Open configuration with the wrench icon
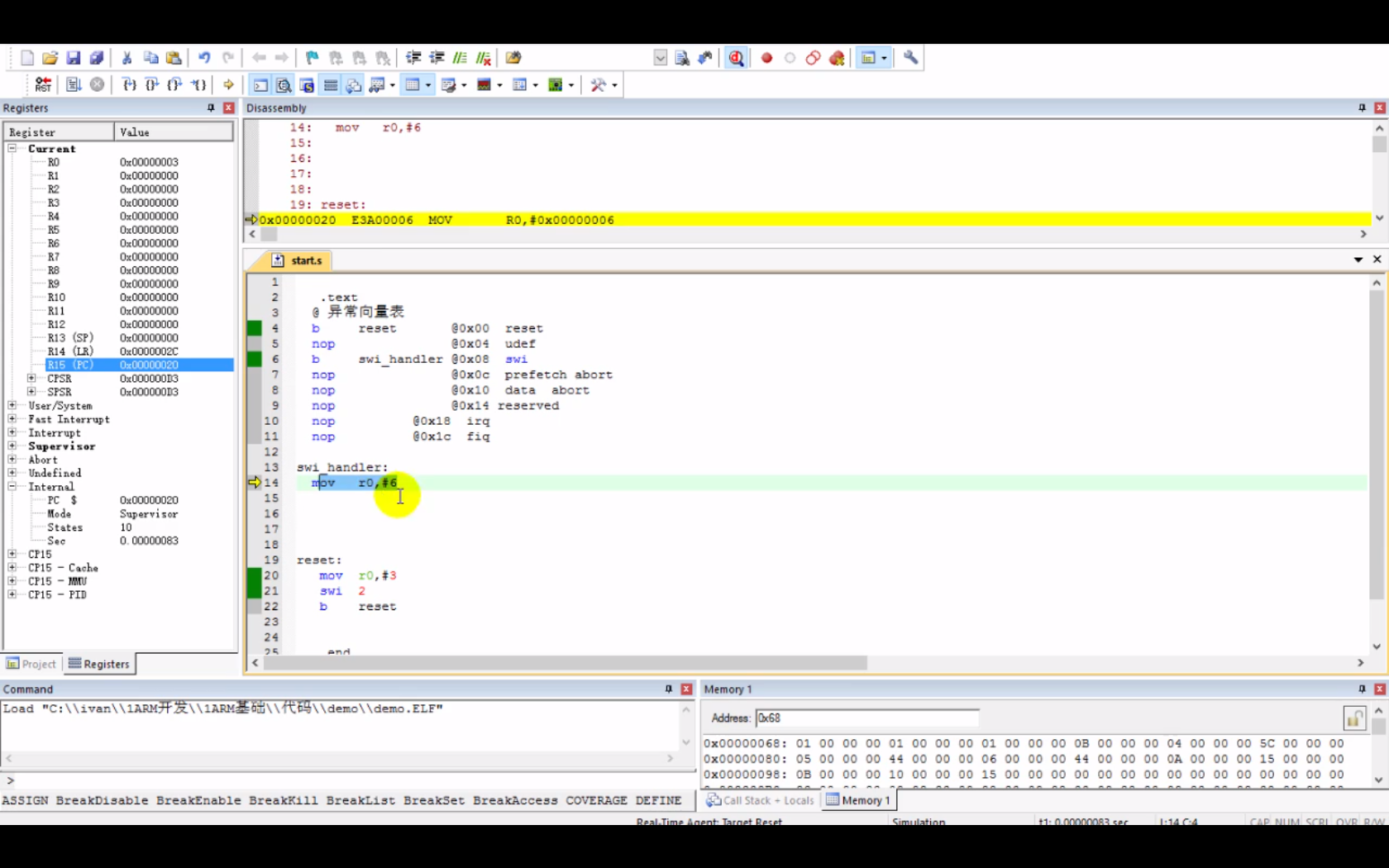 click(910, 58)
